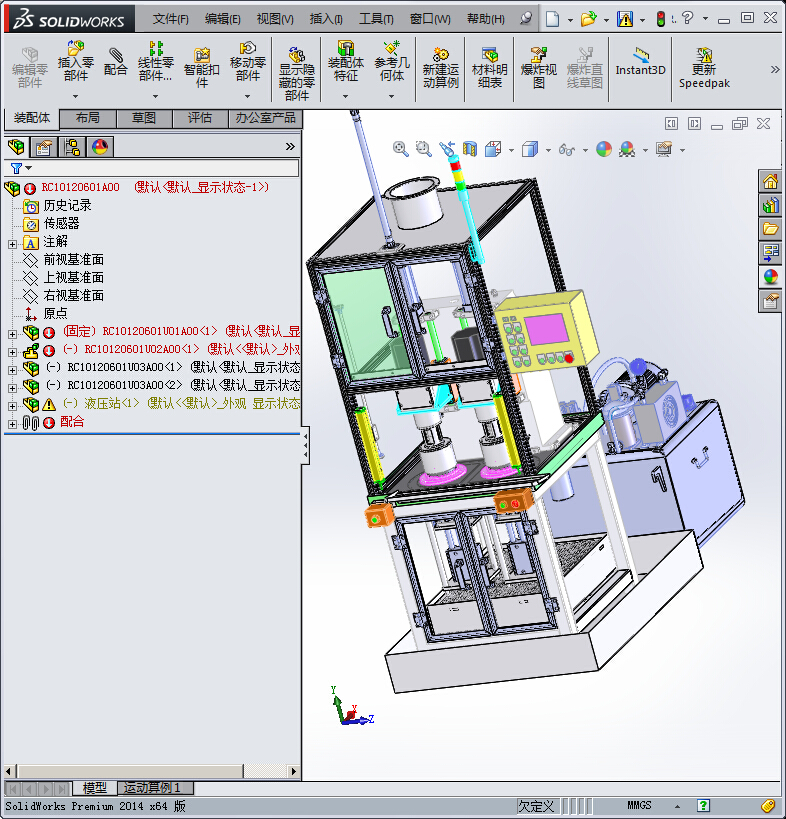The height and width of the screenshot is (819, 786).
Task: Open Custom Properties icon in task pane
Action: click(x=770, y=301)
